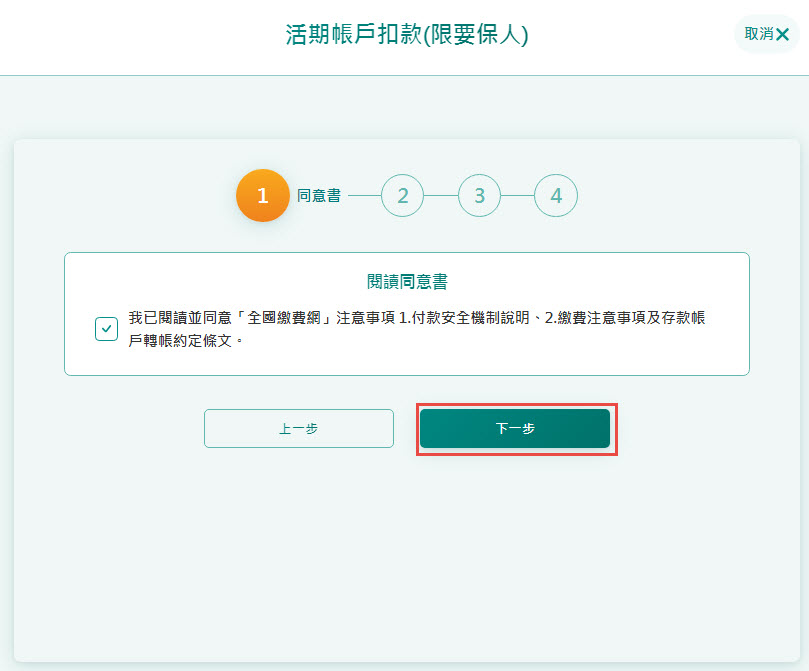Viewport: 809px width, 671px height.
Task: Click the 取消 cancel button
Action: pyautogui.click(x=767, y=34)
